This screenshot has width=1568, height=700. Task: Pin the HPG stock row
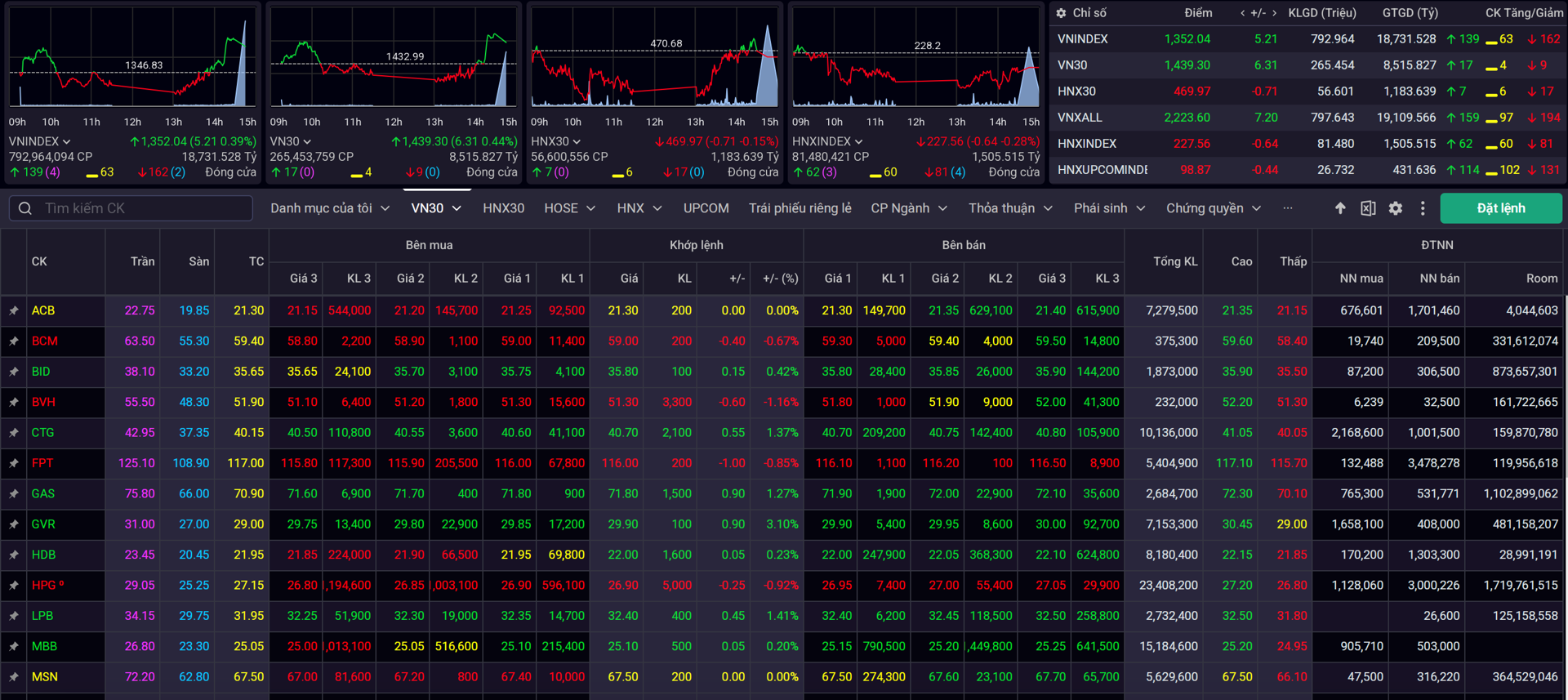14,586
